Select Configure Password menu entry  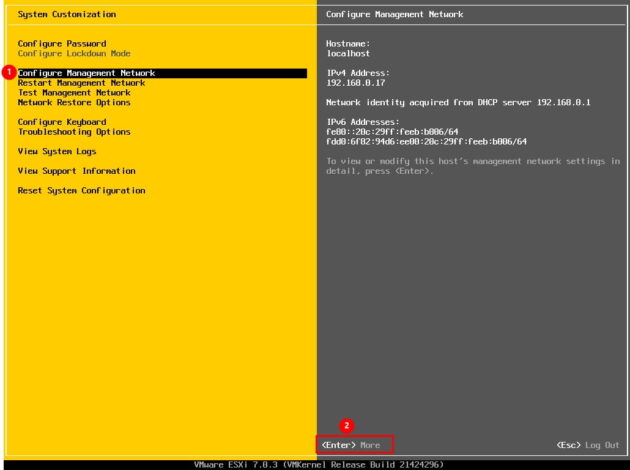(62, 43)
